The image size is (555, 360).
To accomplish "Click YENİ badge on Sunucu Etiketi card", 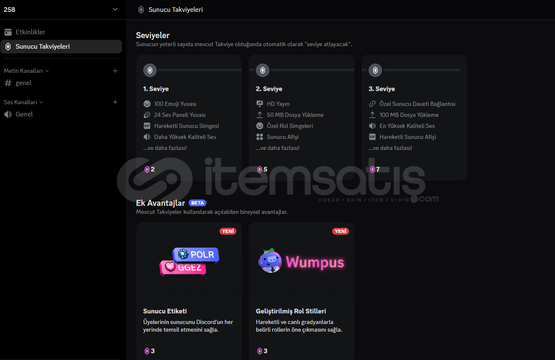I will click(x=228, y=232).
